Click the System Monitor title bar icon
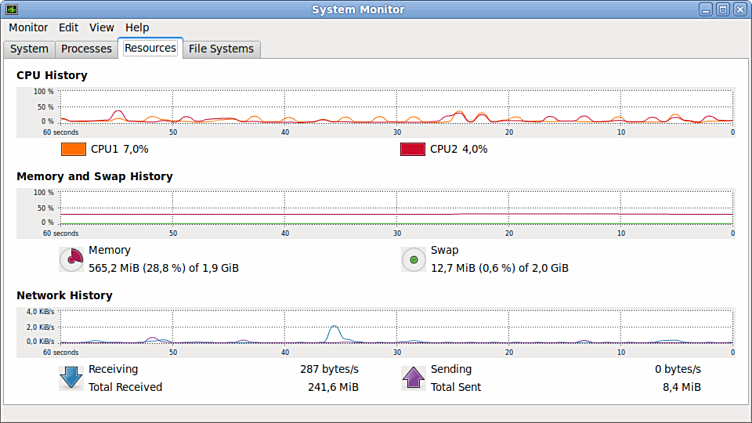The height and width of the screenshot is (423, 752). [x=11, y=9]
